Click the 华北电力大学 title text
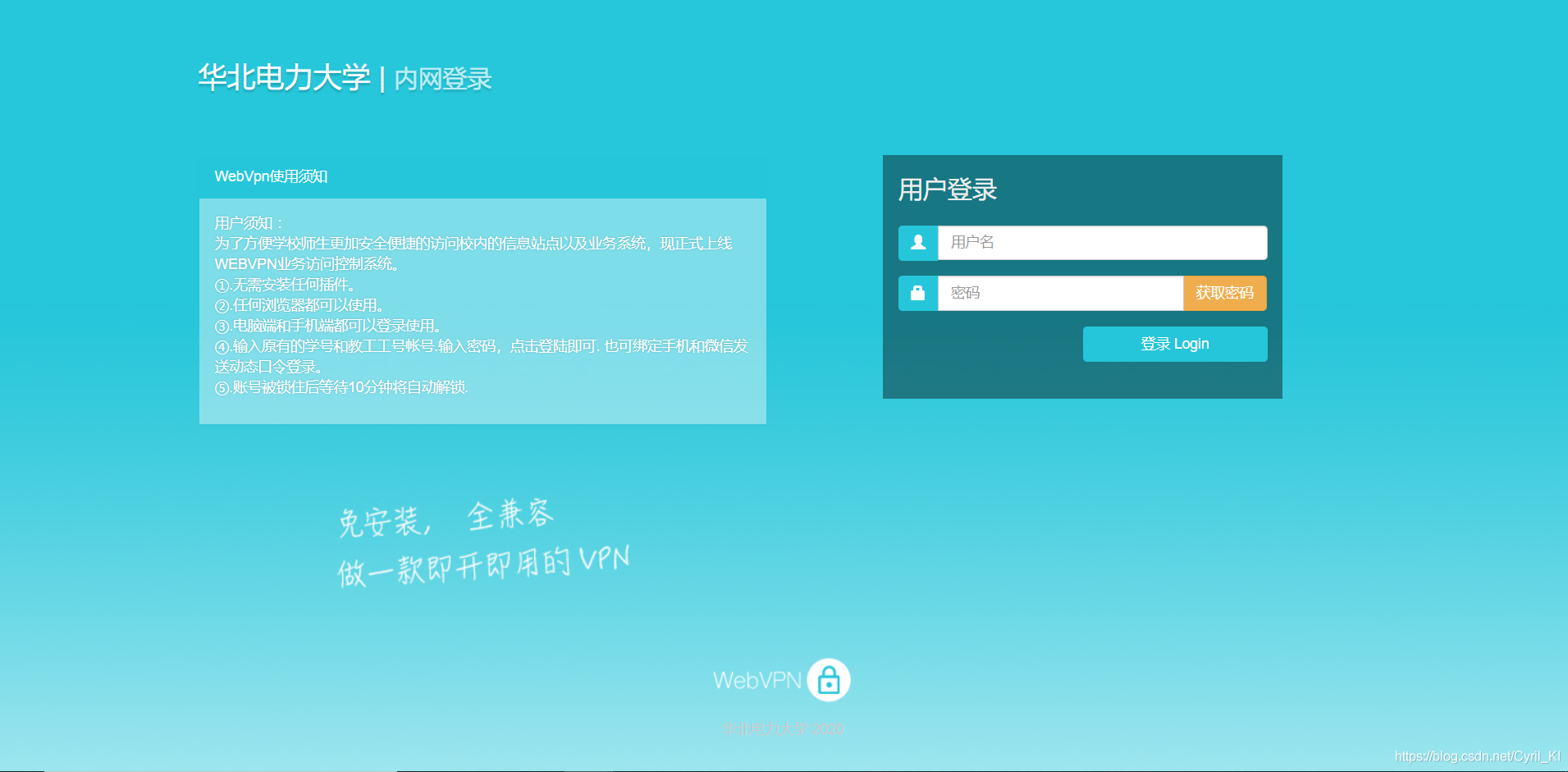 [x=284, y=78]
